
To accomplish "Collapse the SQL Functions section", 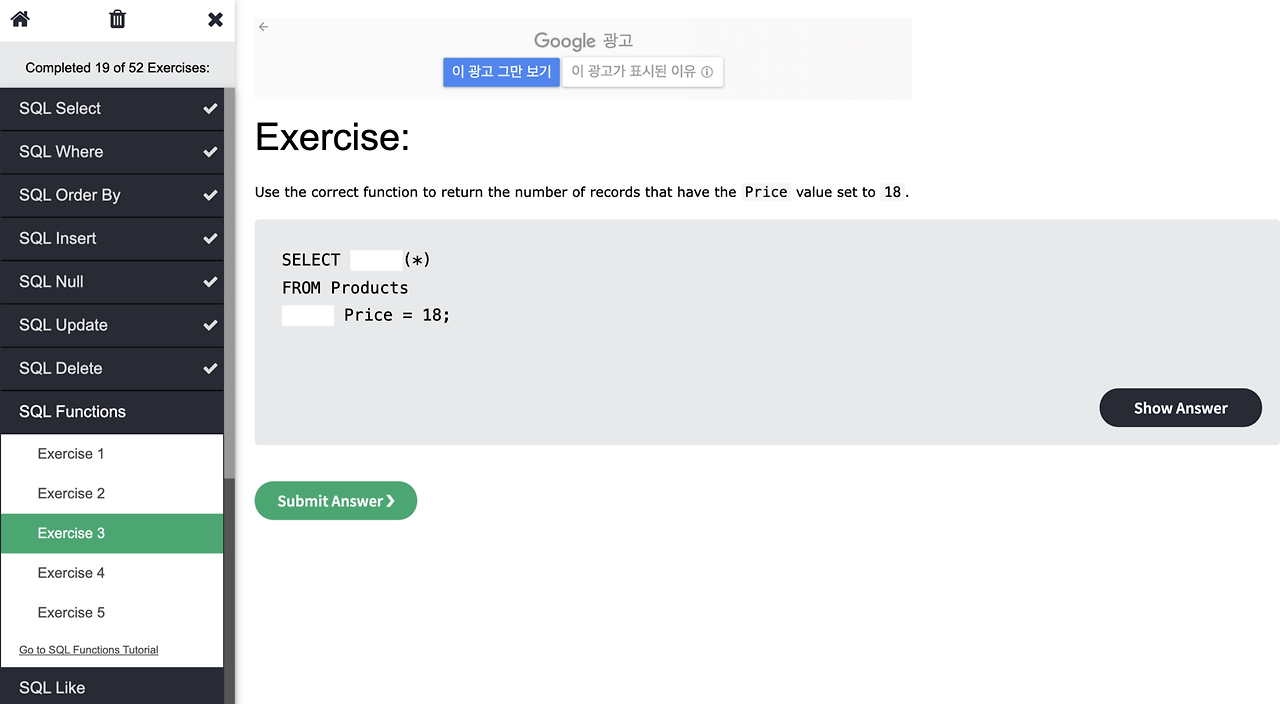I will [x=112, y=412].
